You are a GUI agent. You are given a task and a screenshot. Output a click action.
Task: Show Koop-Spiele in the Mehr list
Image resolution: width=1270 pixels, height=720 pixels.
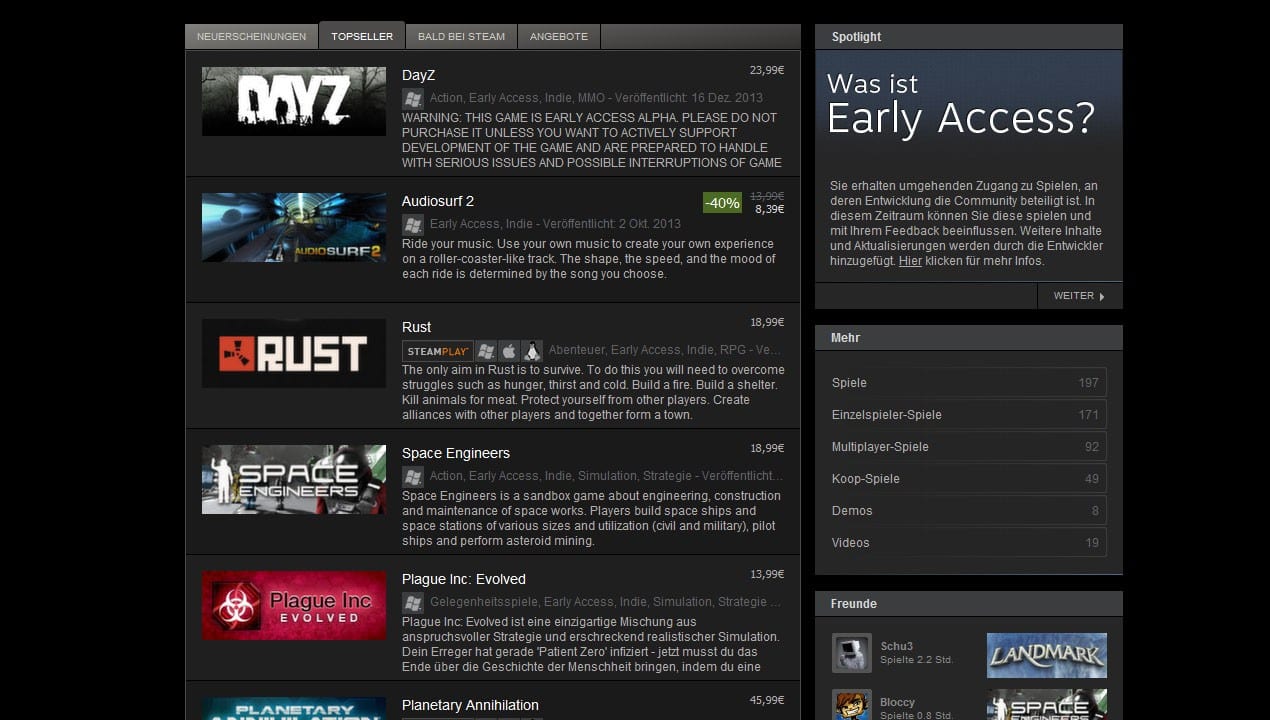point(865,479)
